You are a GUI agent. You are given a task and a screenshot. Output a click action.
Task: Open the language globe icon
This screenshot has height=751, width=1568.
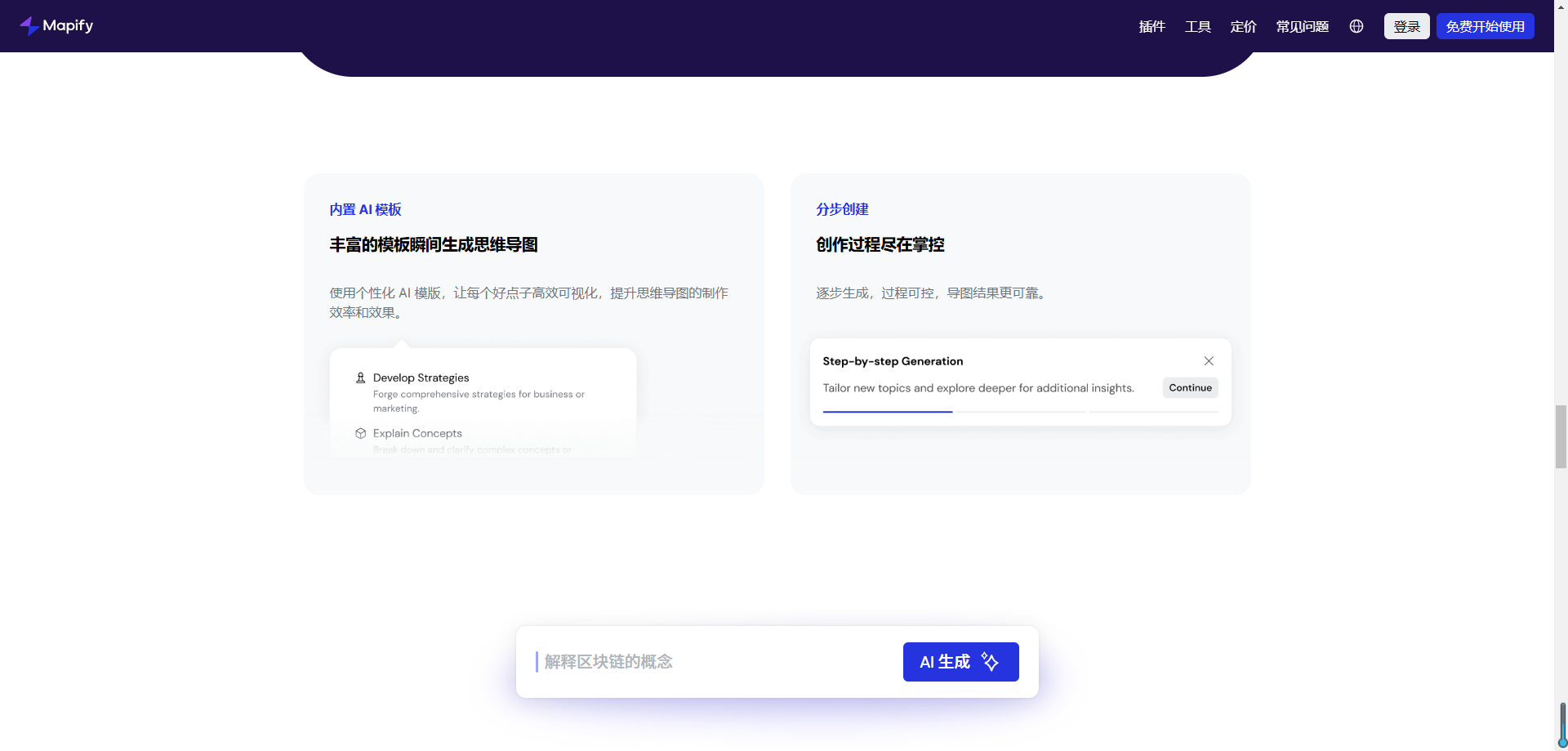click(x=1356, y=26)
